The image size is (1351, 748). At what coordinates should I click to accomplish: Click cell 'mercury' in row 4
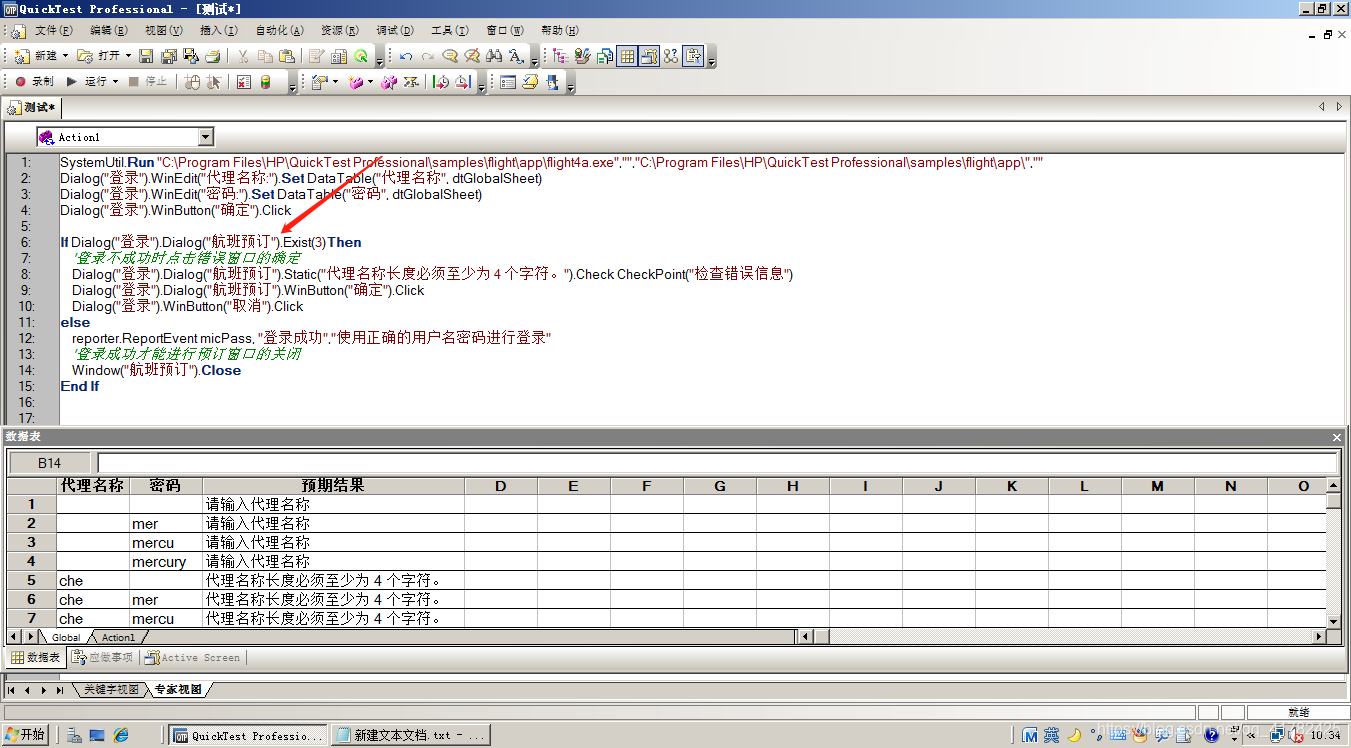tap(166, 562)
